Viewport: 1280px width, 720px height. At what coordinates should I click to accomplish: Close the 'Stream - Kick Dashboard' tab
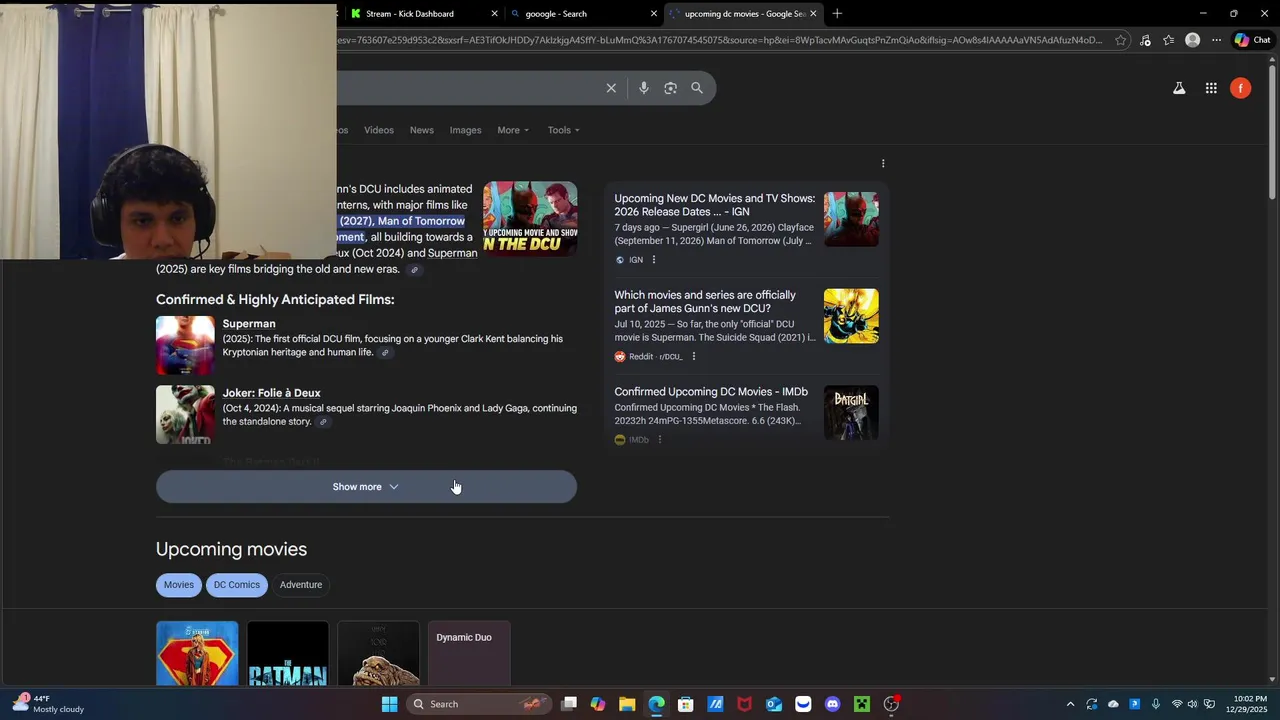click(x=494, y=14)
